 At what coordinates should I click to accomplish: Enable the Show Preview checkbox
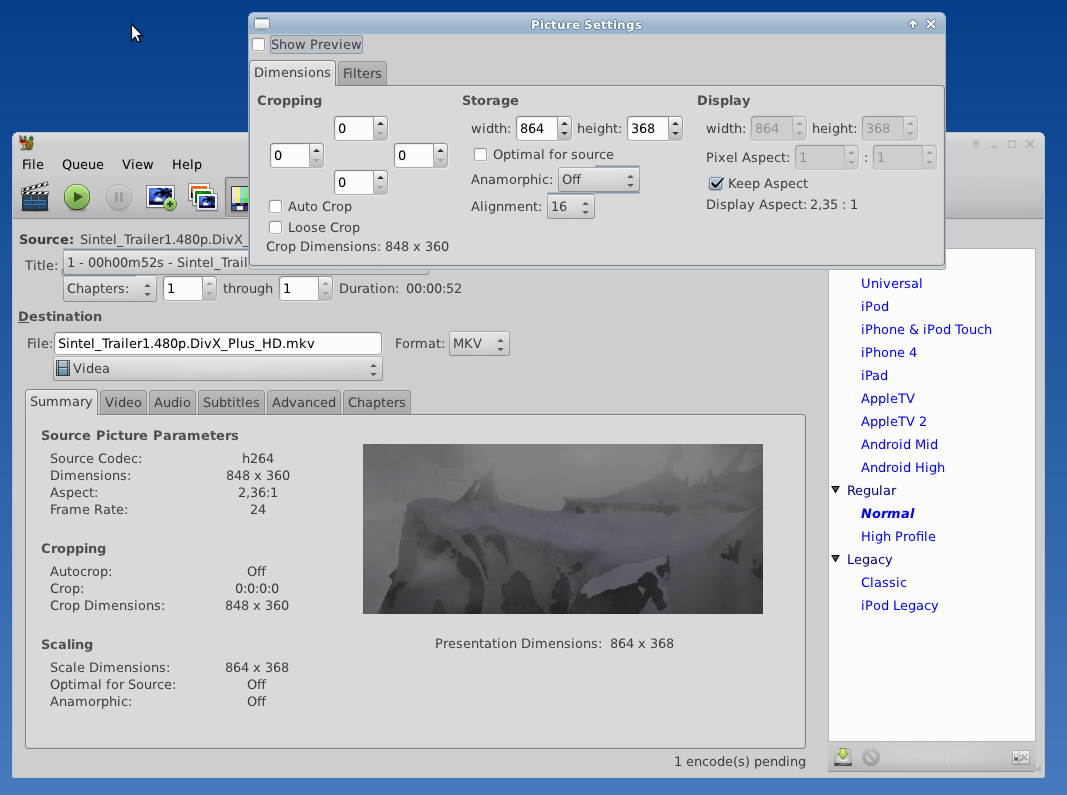(x=259, y=44)
